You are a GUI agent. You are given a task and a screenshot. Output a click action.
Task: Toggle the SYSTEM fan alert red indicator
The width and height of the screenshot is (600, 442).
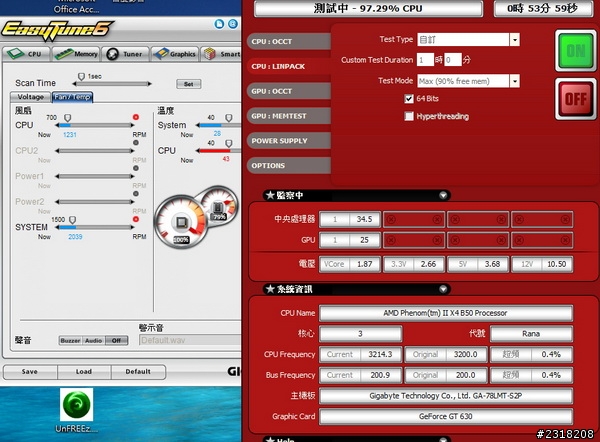136,219
